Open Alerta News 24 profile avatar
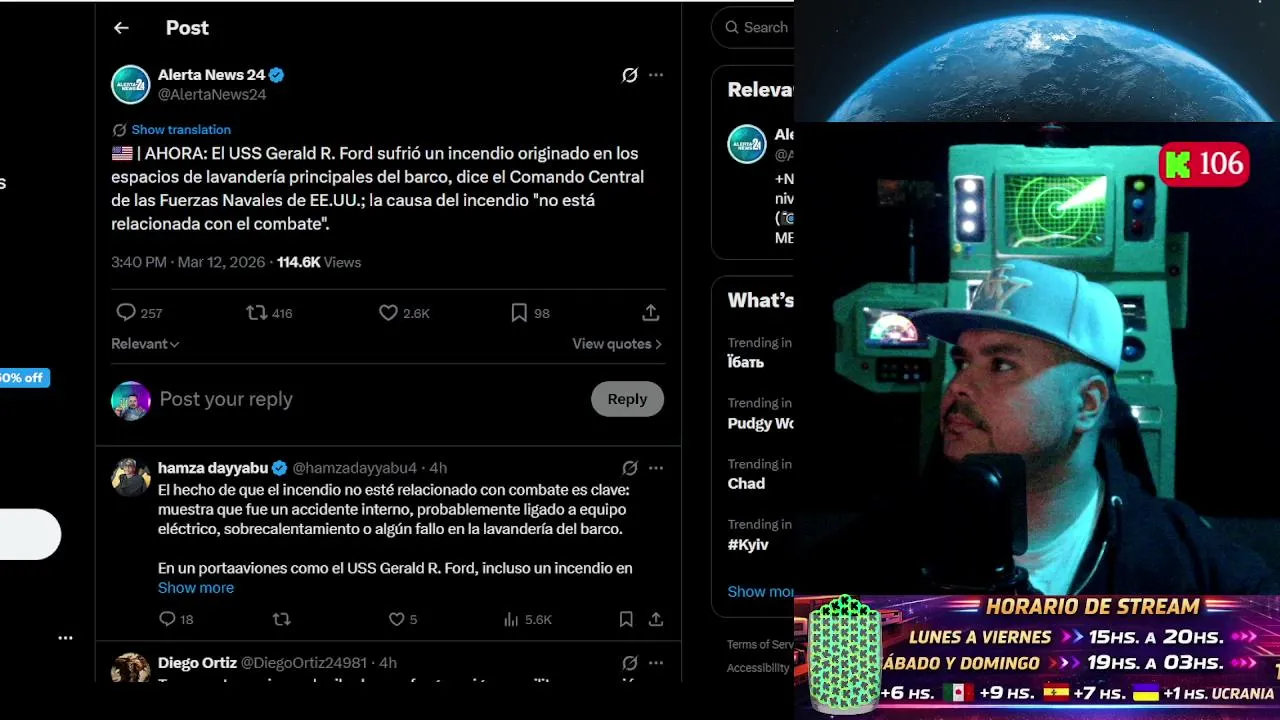The image size is (1280, 720). coord(131,85)
